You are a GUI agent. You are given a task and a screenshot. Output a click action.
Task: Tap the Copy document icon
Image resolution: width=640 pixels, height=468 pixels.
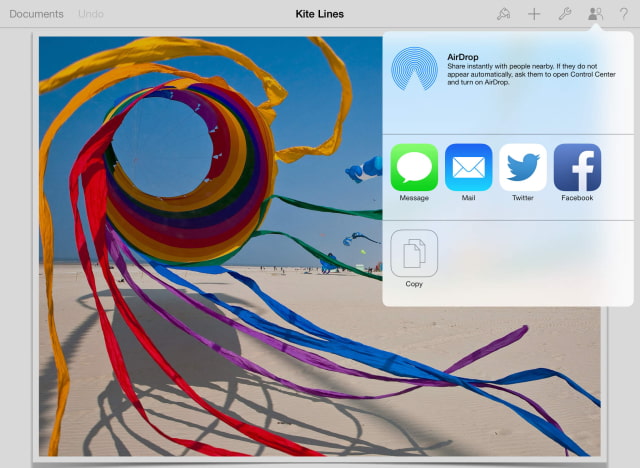414,253
